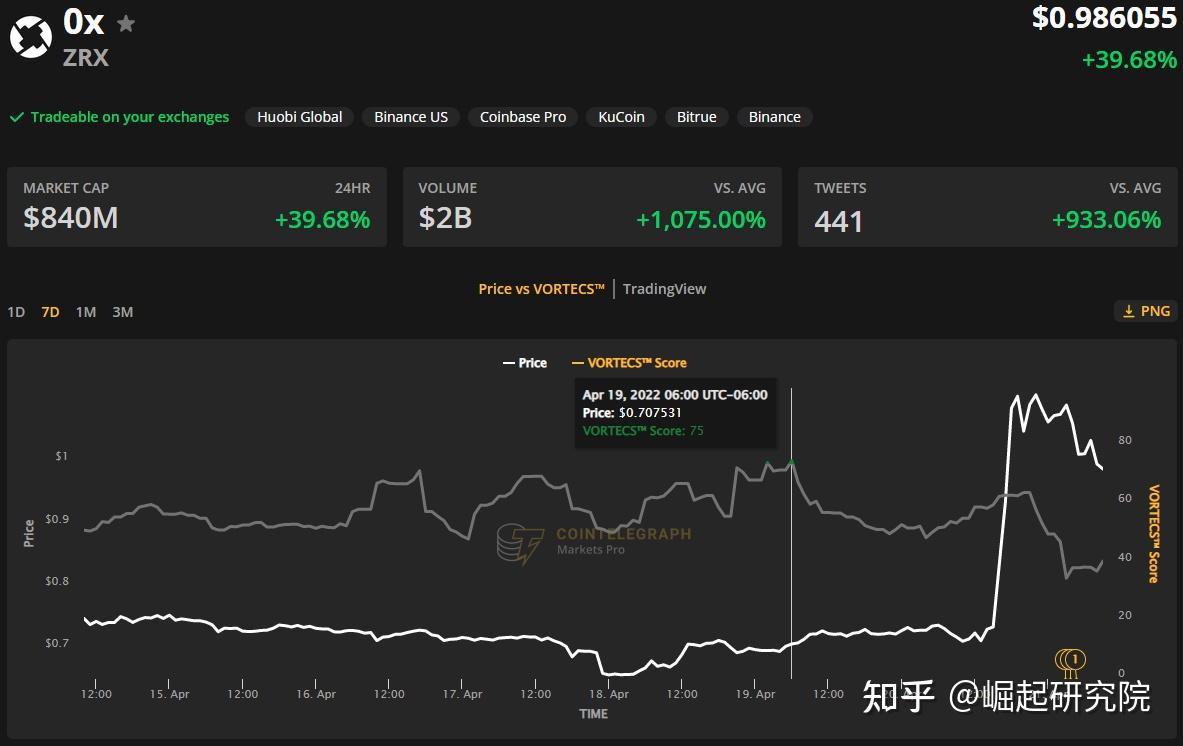Click the Market Cap $840M card
This screenshot has width=1183, height=746.
coord(197,207)
